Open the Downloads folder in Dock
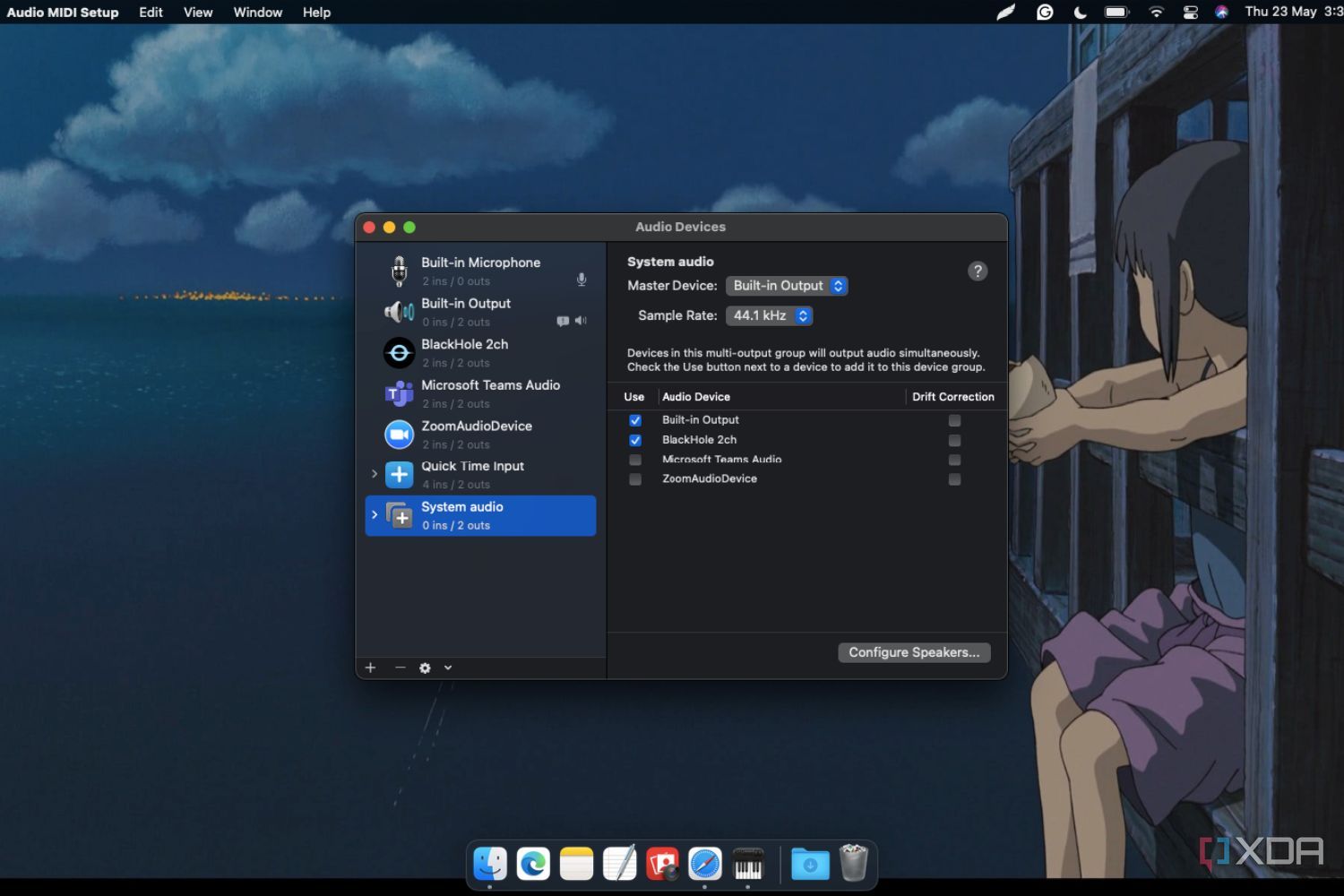Image resolution: width=1344 pixels, height=896 pixels. click(810, 864)
